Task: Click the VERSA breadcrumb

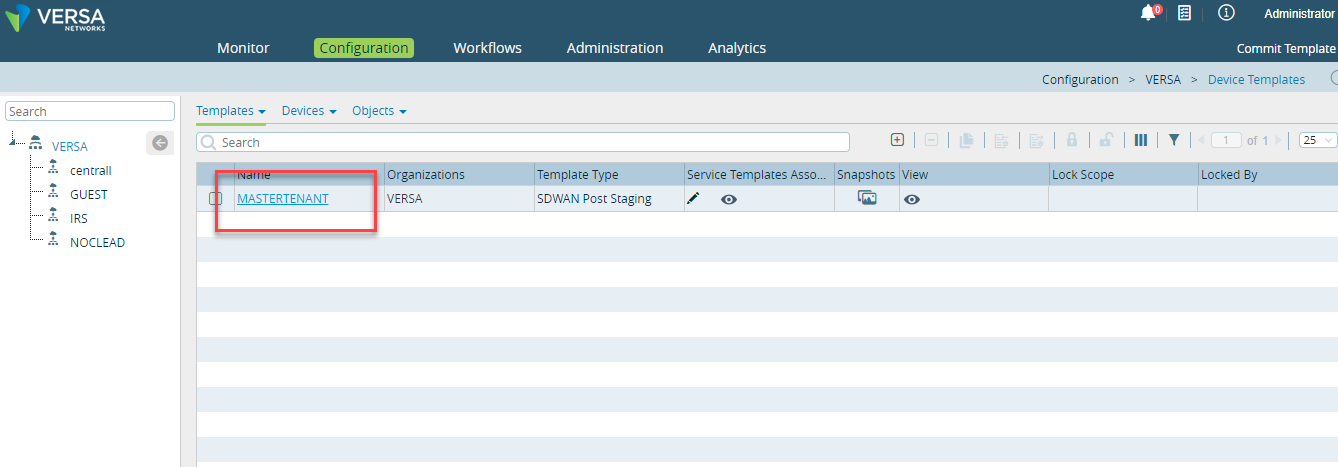Action: click(1163, 80)
